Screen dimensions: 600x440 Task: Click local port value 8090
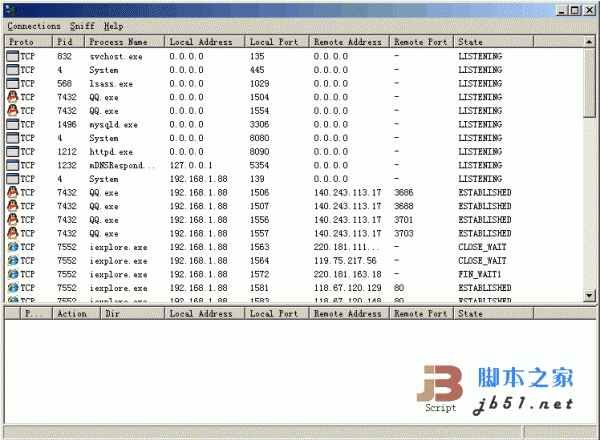point(259,152)
